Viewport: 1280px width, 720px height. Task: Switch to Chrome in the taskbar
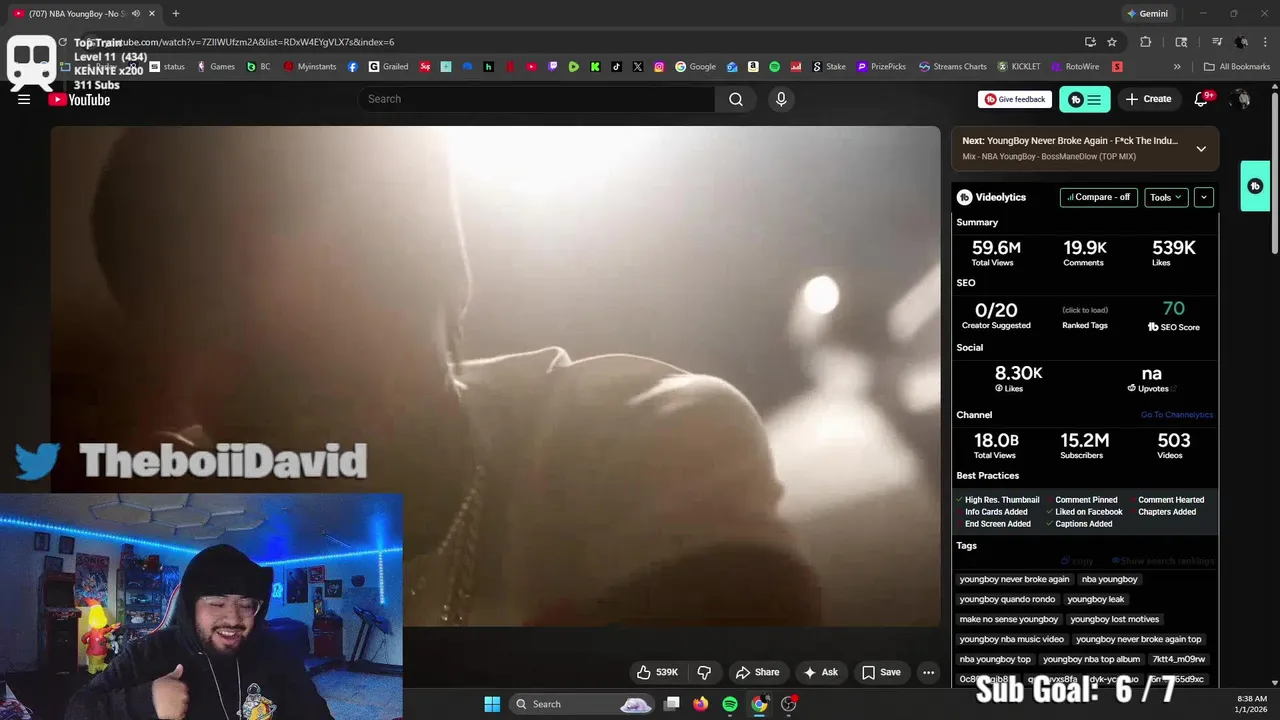[x=760, y=704]
